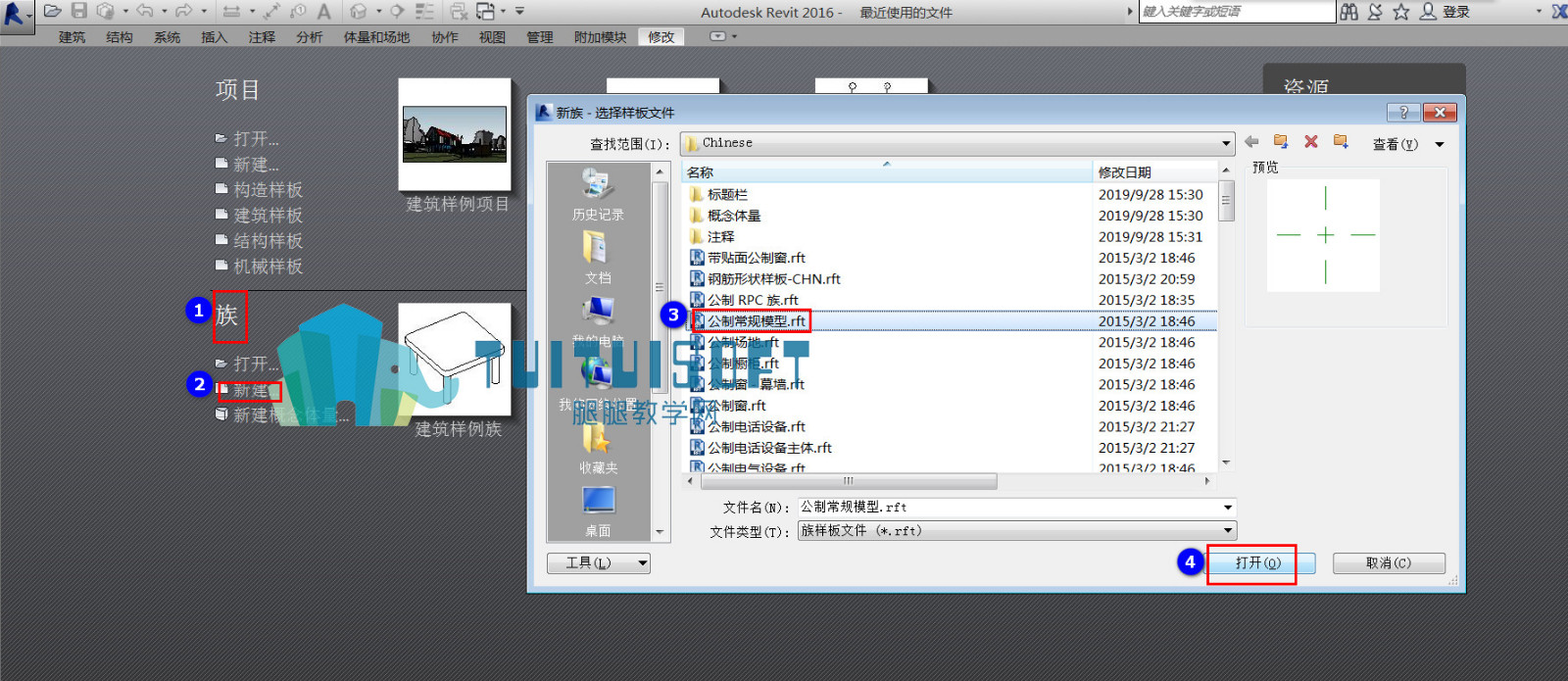Click the 新建... link under 族
Screen dimensions: 1568x681
click(x=251, y=391)
